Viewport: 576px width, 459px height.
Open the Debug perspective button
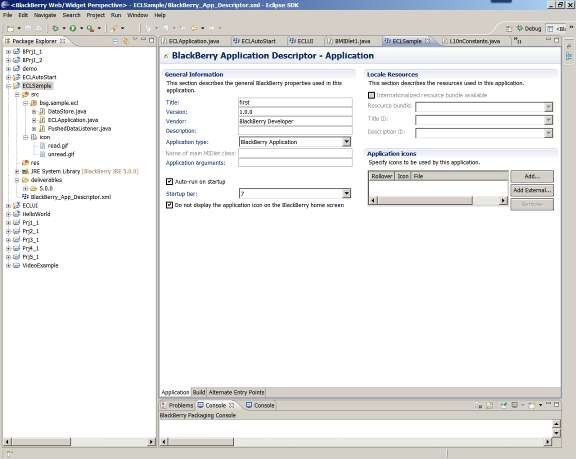coord(529,28)
